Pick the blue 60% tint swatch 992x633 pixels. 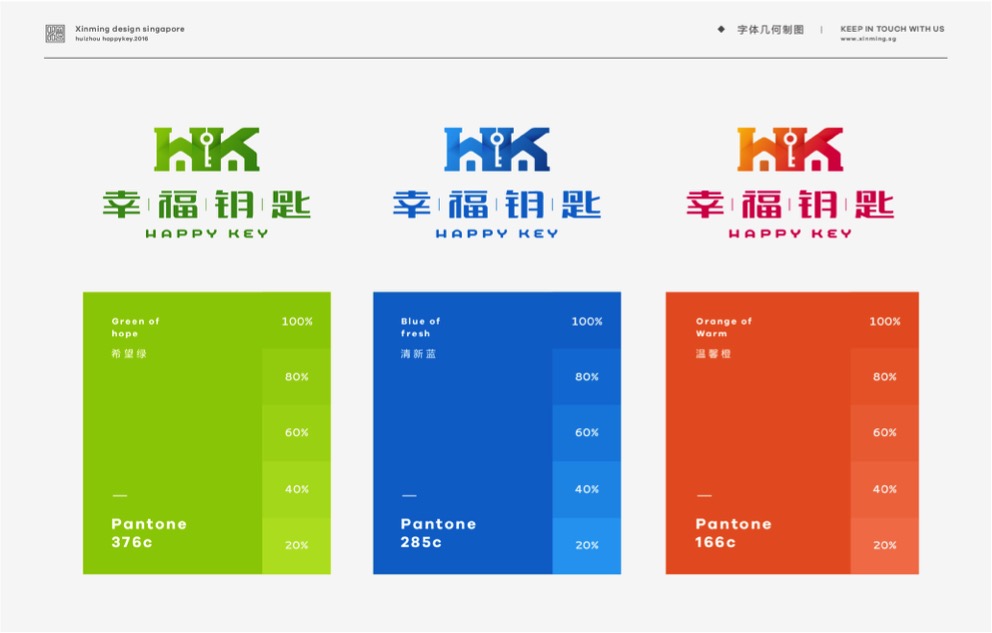tap(586, 433)
